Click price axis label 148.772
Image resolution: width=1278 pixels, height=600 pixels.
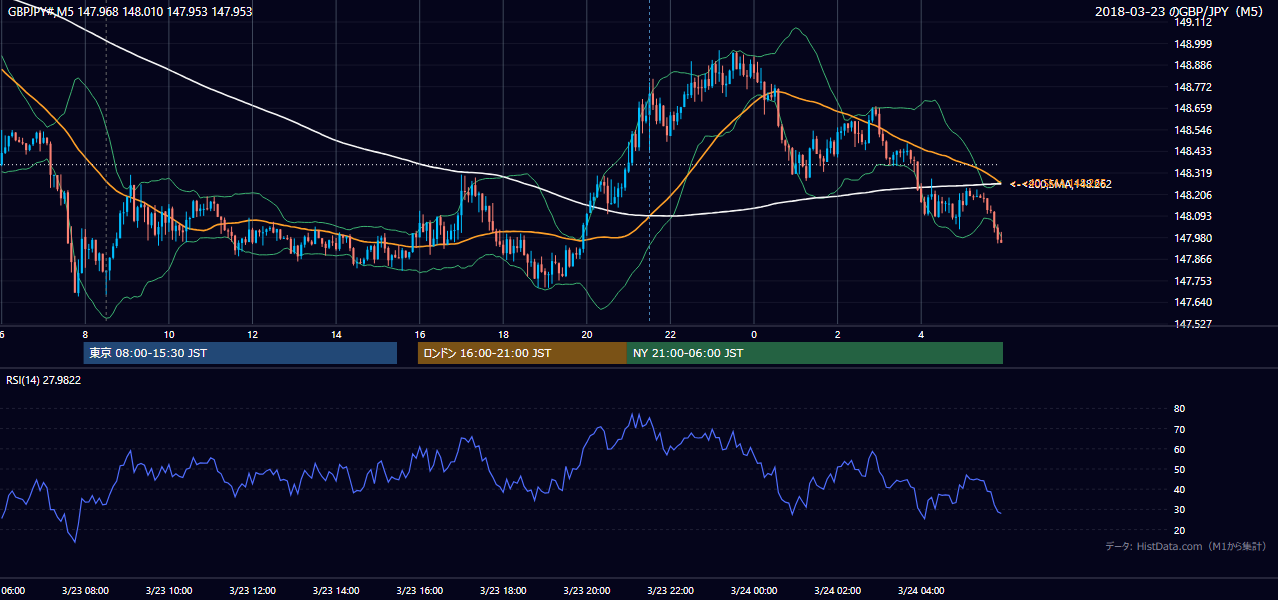click(1193, 87)
